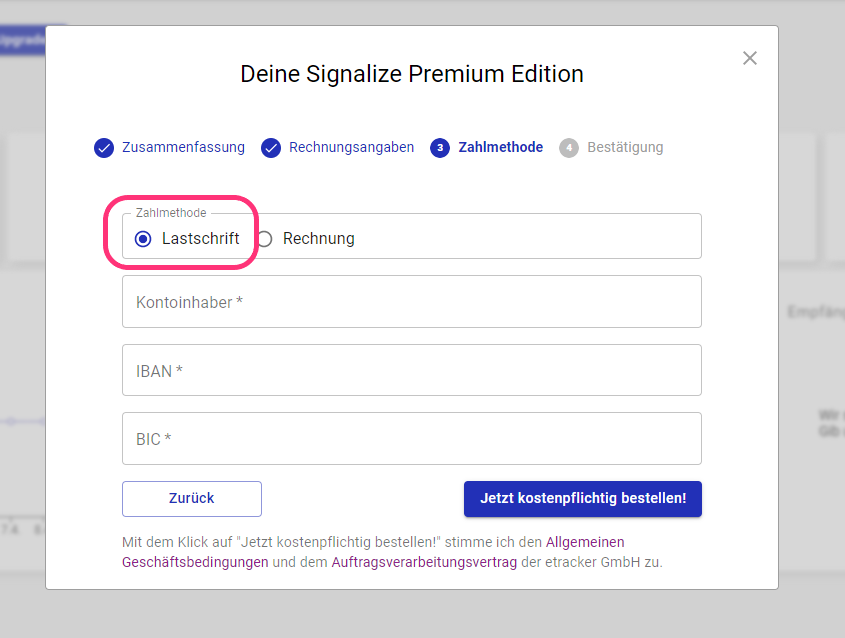The height and width of the screenshot is (638, 845).
Task: Click the Rechnungsangaben checkmark step icon
Action: point(271,148)
